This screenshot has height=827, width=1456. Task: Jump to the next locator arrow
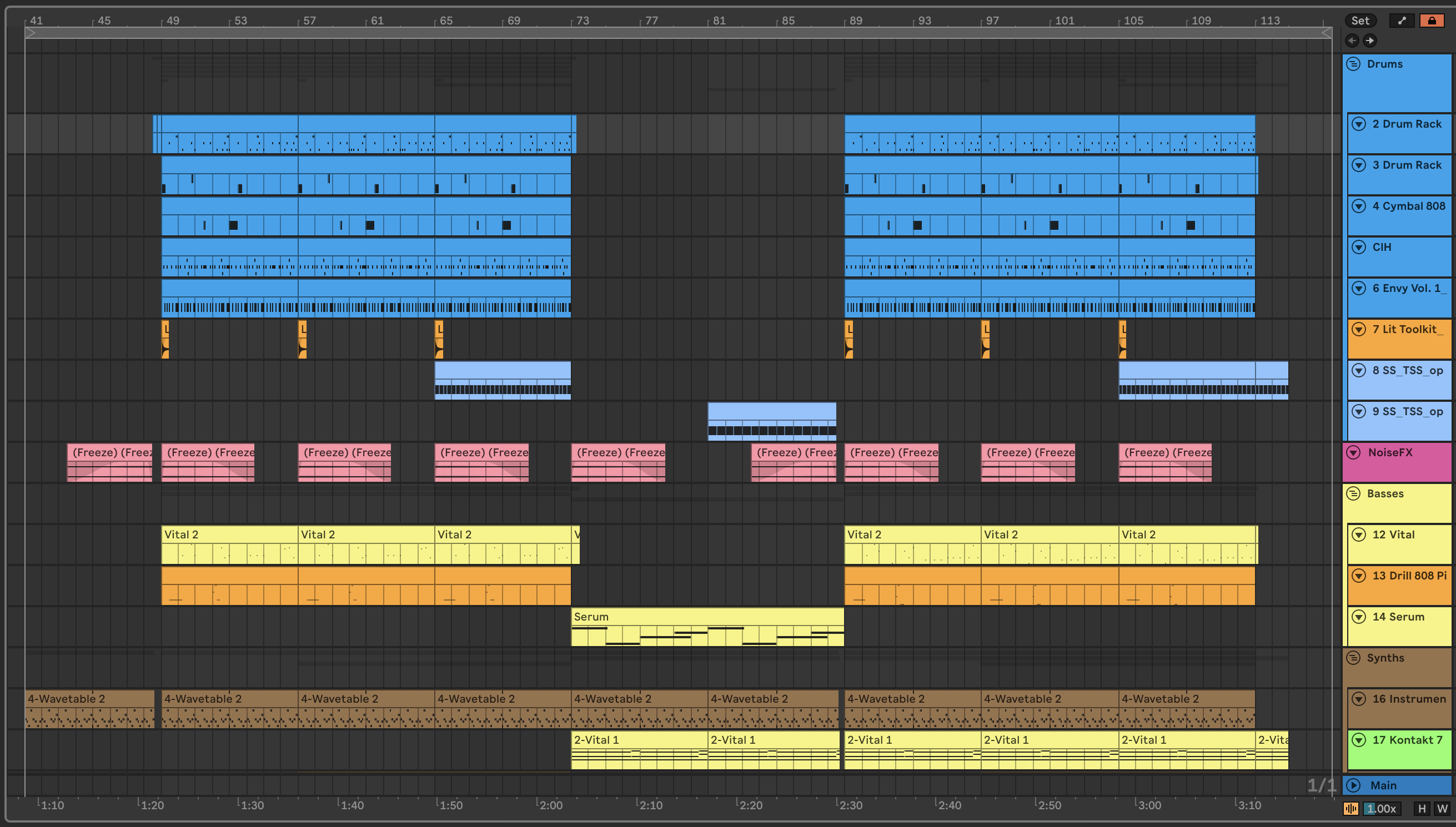click(1370, 41)
